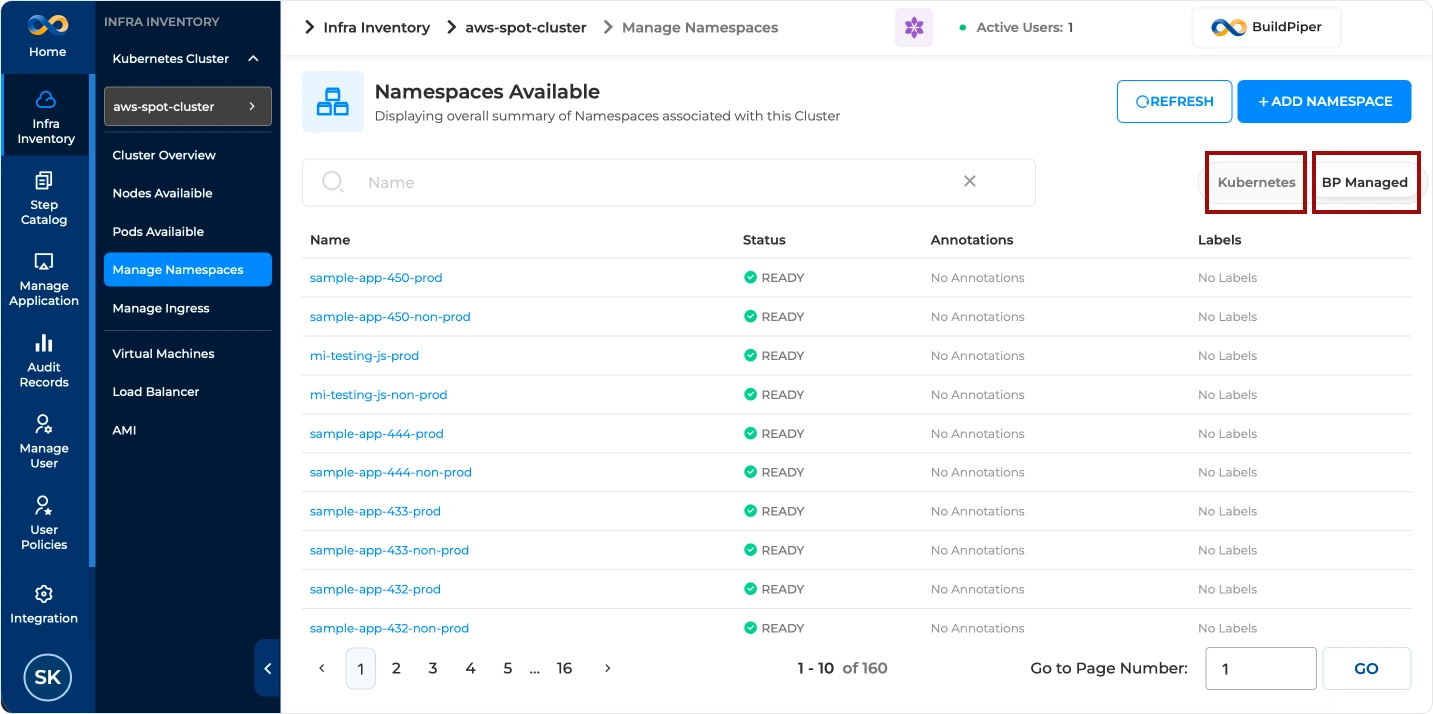The image size is (1433, 714).
Task: Open the aws-spot-cluster selector chevron
Action: (252, 106)
